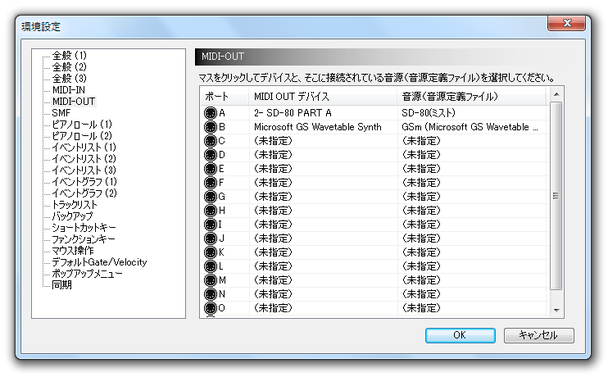Open ファンクションキー settings page

click(x=83, y=239)
